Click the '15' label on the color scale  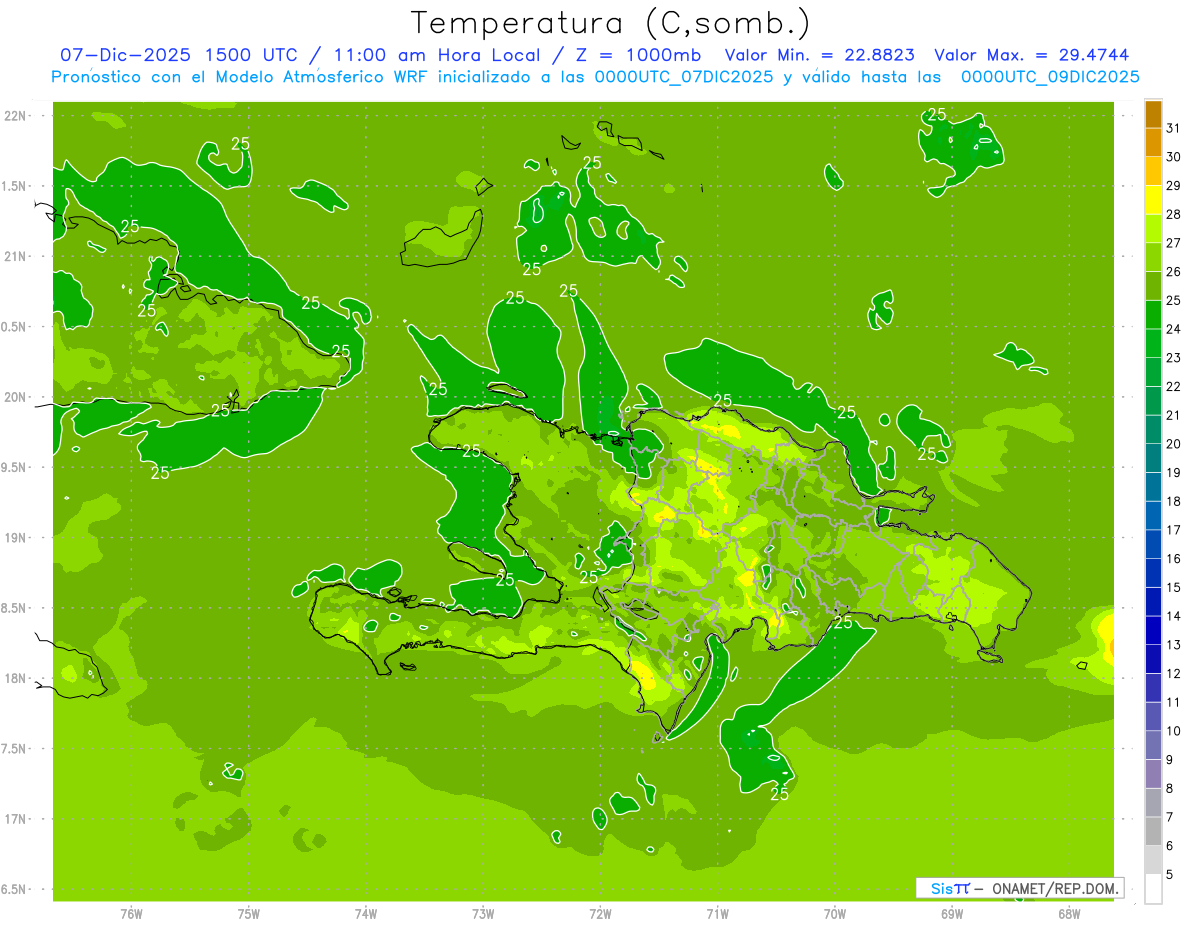1174,588
